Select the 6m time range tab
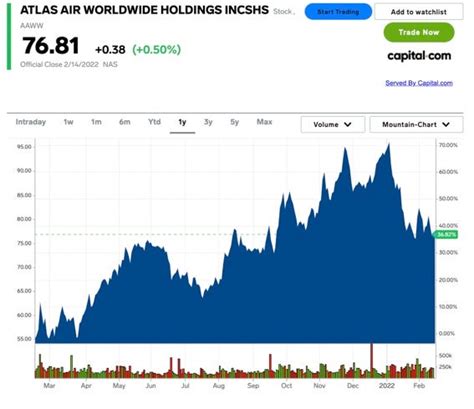474x409 pixels. pos(125,122)
